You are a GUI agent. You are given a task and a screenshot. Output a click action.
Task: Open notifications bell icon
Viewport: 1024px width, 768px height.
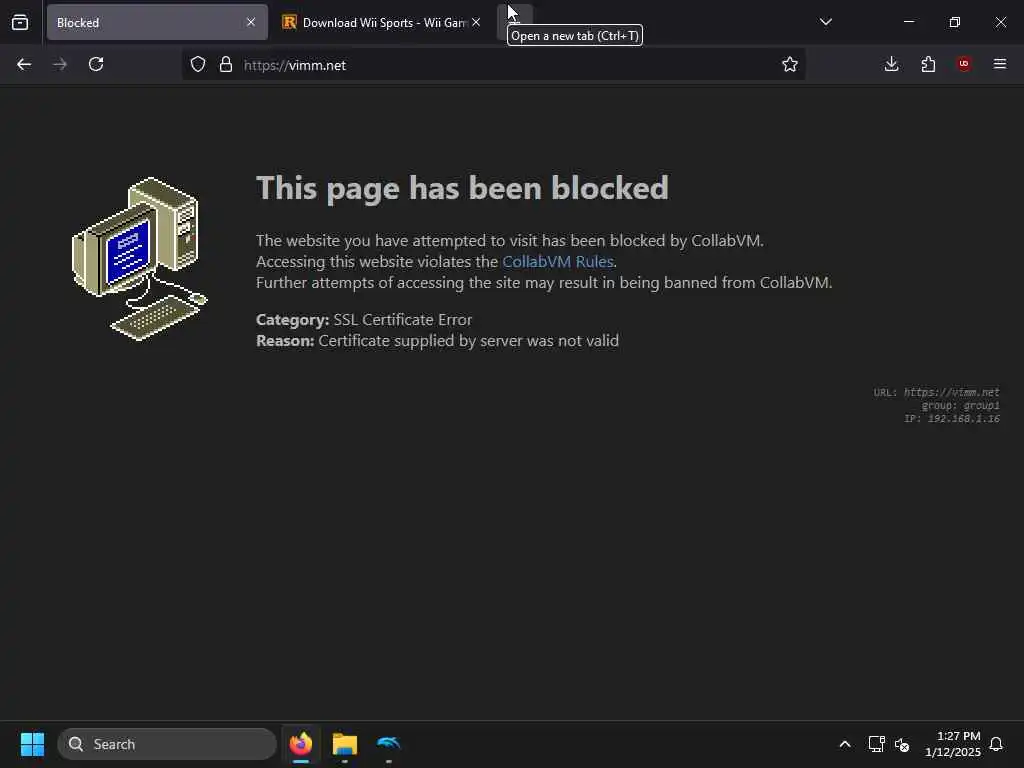click(x=997, y=744)
